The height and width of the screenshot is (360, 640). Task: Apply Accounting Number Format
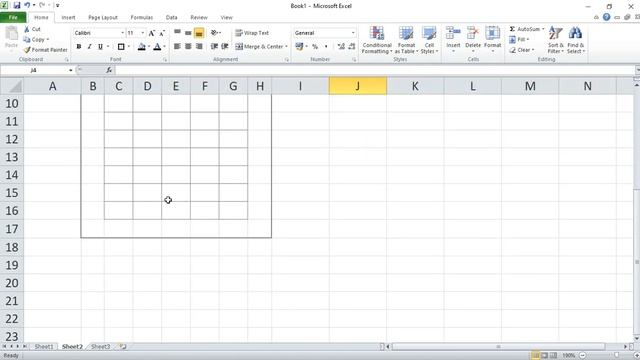click(x=299, y=47)
